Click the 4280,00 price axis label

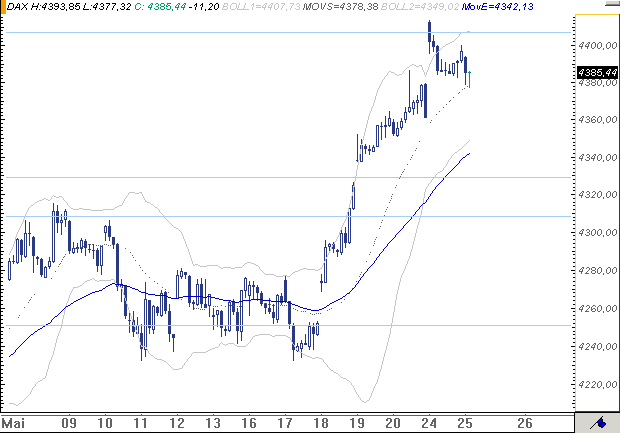[x=597, y=270]
